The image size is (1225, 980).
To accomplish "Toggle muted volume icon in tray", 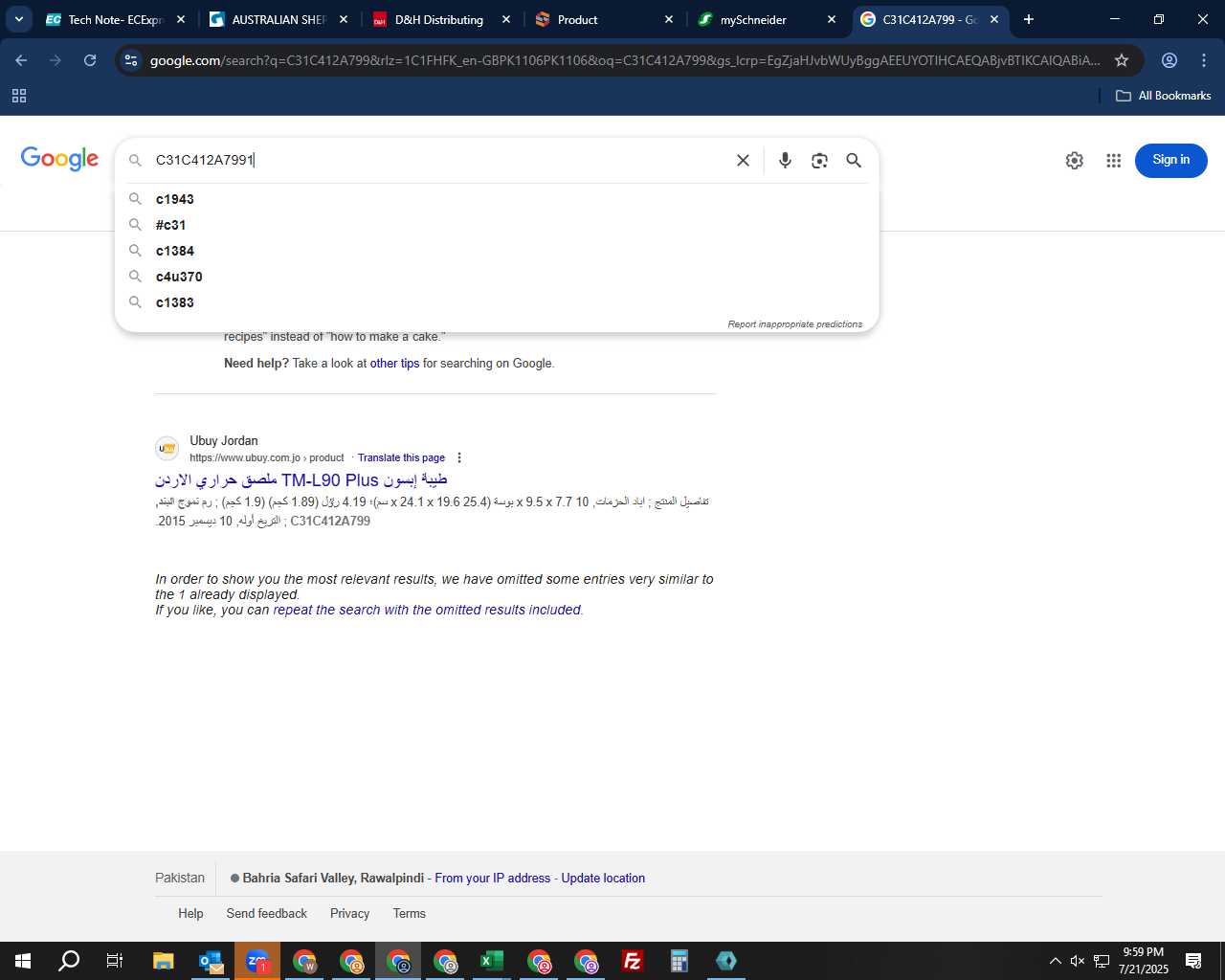I will [1078, 961].
